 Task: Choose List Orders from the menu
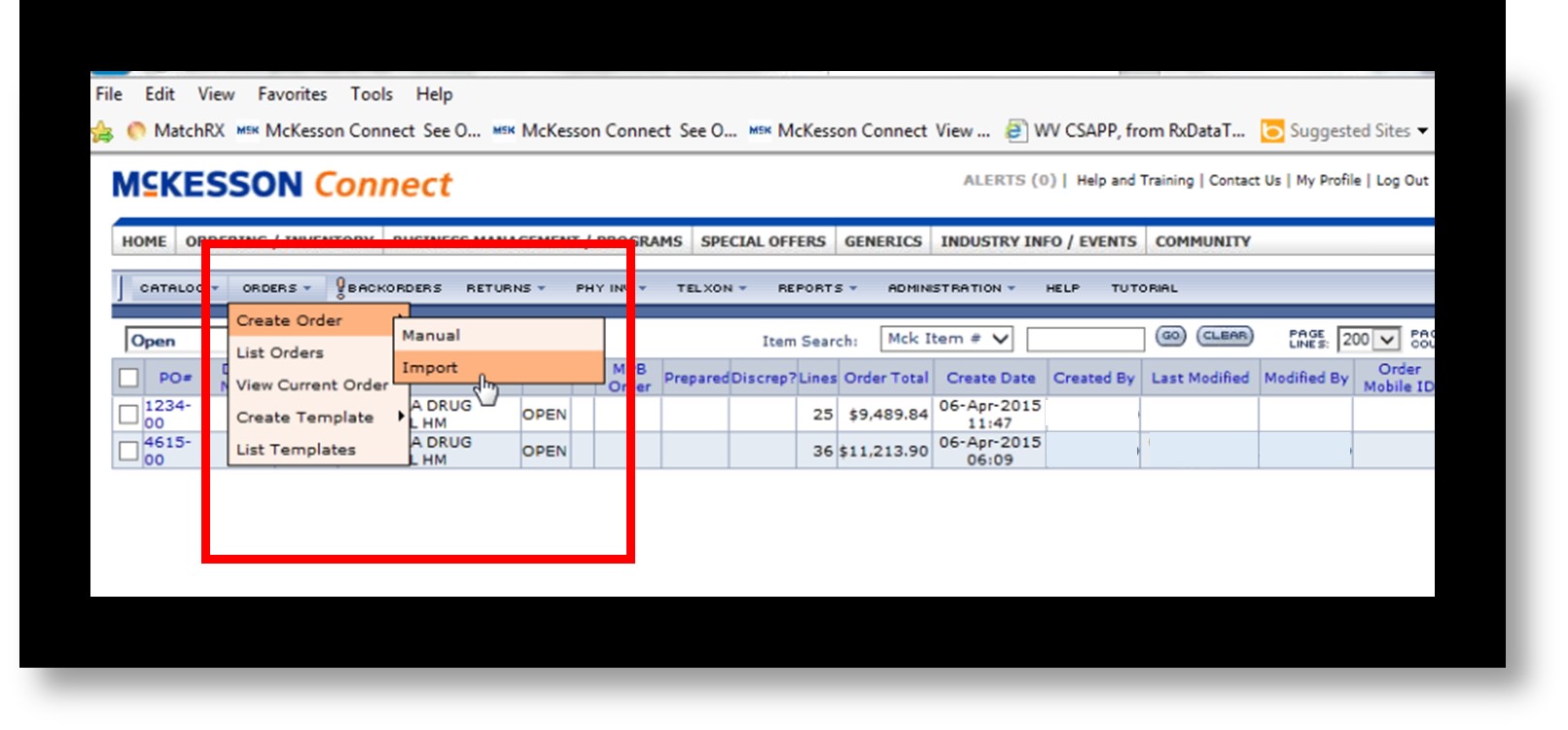tap(318, 352)
